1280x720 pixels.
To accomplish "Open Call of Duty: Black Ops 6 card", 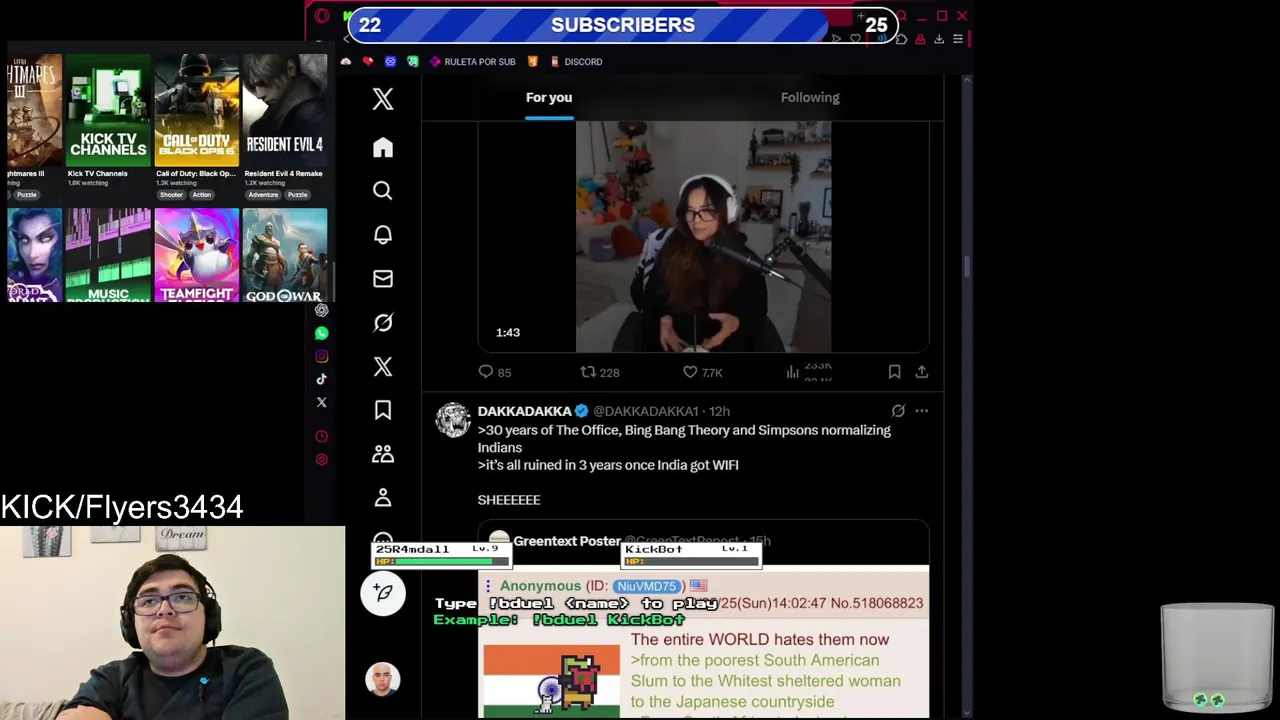I will (x=197, y=111).
